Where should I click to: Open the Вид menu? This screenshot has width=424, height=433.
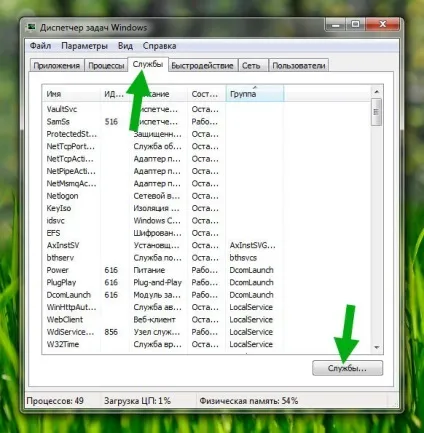coord(125,46)
